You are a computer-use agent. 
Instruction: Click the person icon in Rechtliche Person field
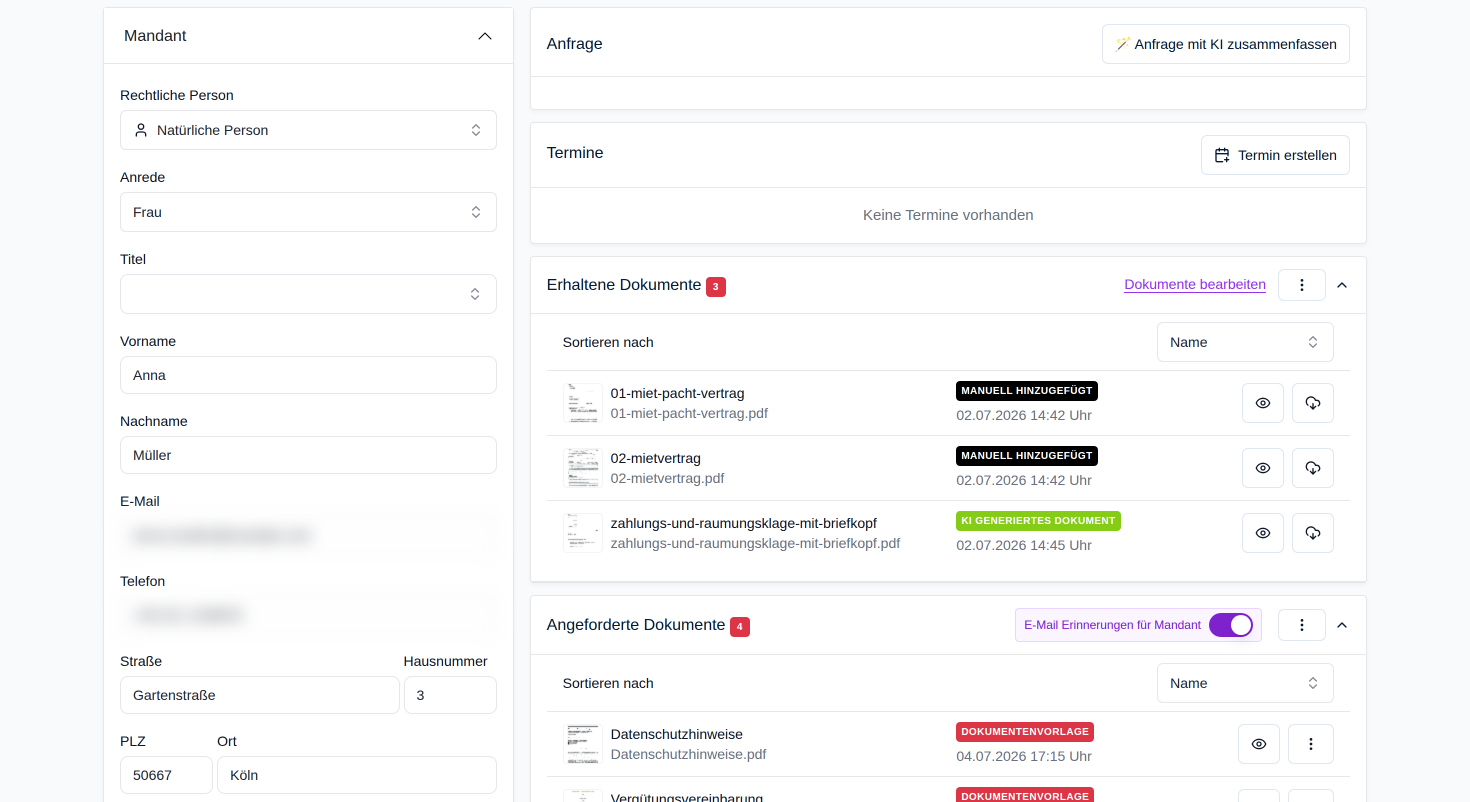click(141, 130)
